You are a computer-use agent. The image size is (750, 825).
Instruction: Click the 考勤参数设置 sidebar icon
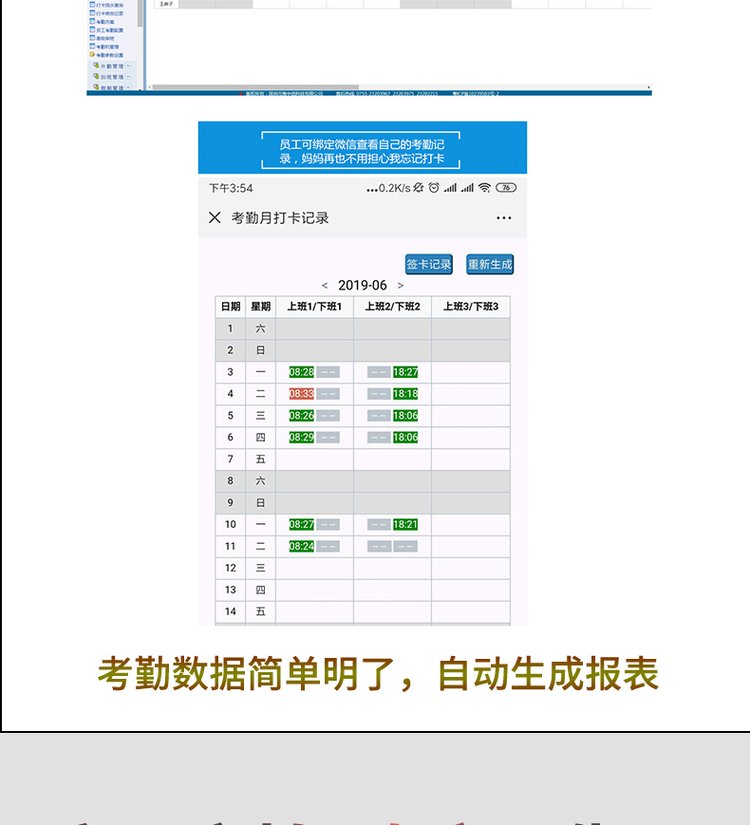point(92,55)
